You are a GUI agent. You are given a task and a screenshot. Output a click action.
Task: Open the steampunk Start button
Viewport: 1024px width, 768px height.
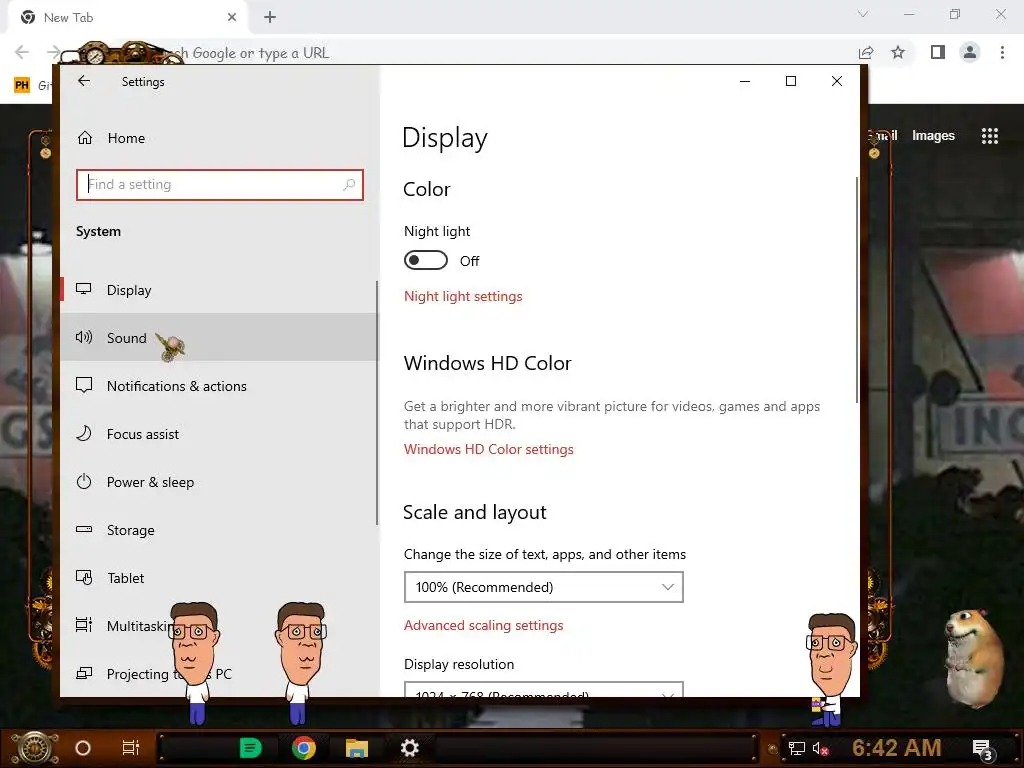(35, 748)
